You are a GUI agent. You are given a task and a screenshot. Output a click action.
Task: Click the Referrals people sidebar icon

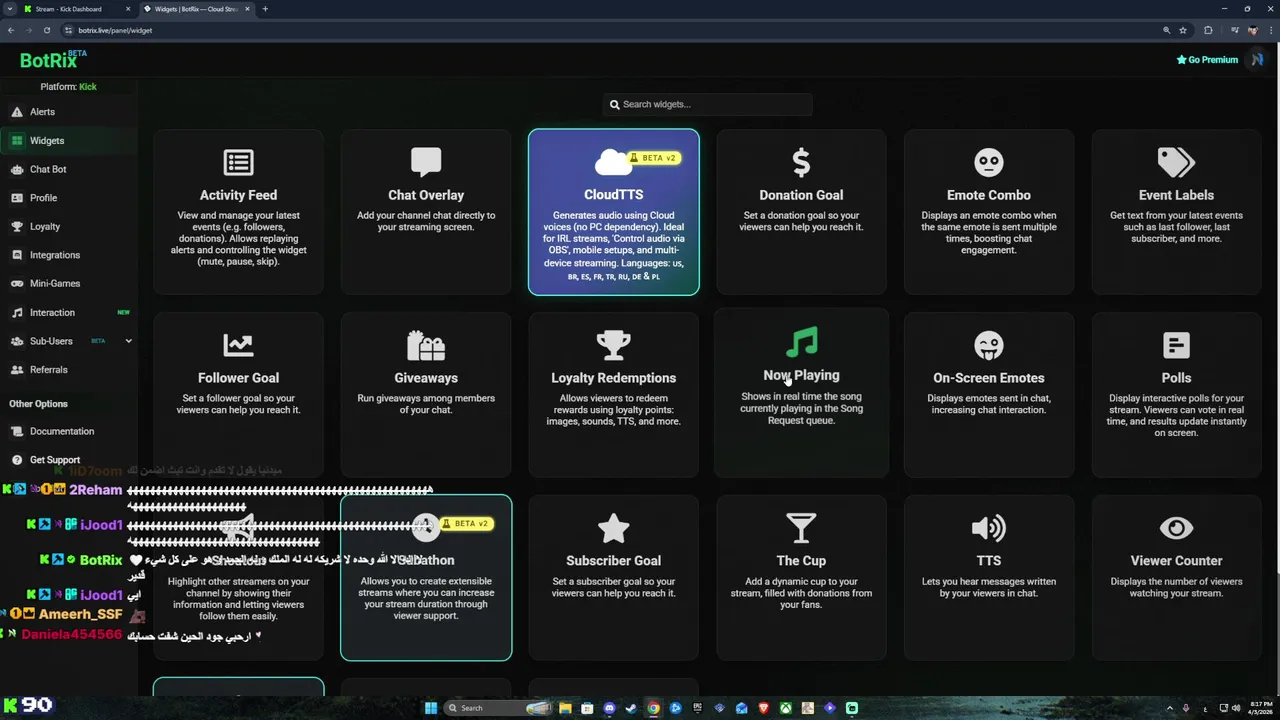point(17,369)
